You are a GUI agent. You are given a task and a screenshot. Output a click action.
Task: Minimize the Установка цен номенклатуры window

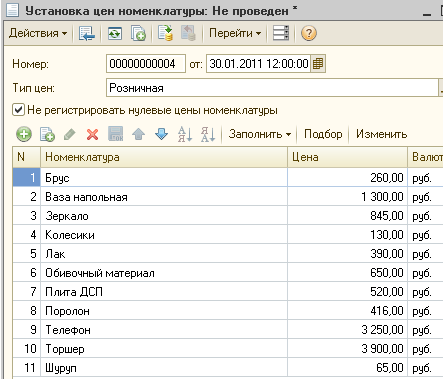427,13
